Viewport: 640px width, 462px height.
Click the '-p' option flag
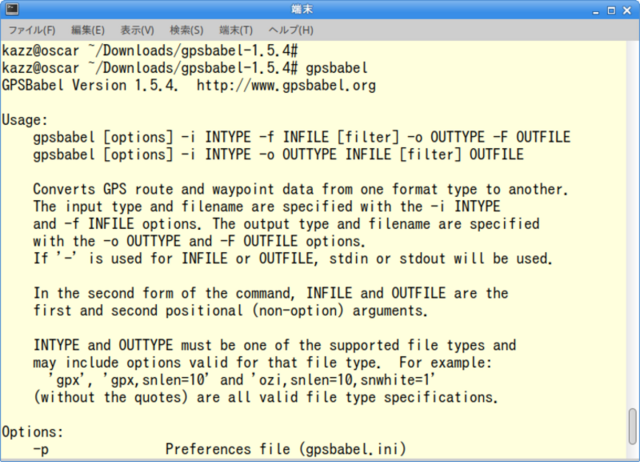[x=41, y=449]
